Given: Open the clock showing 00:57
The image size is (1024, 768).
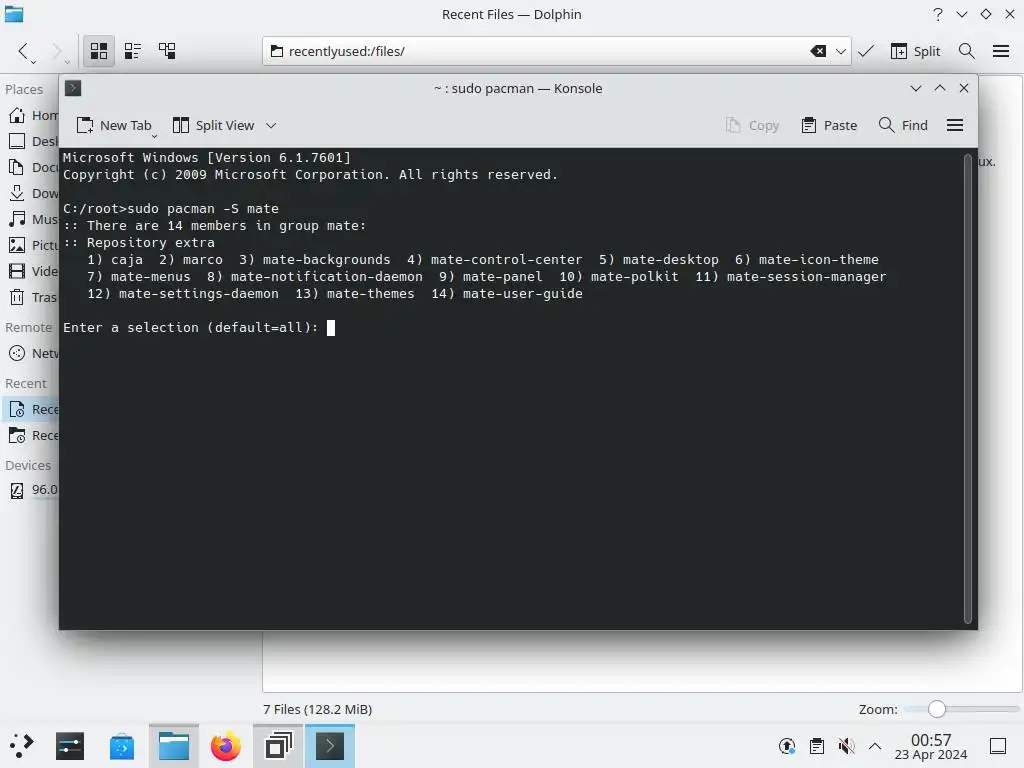Looking at the screenshot, I should point(931,746).
